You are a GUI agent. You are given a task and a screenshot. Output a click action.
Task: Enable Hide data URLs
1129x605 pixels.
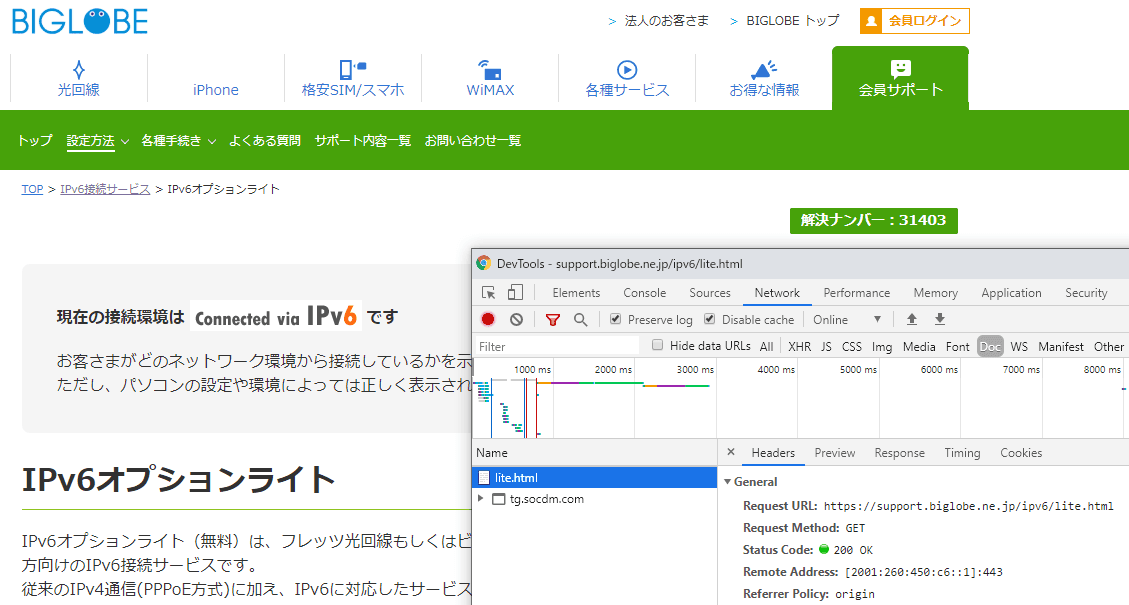[x=657, y=345]
